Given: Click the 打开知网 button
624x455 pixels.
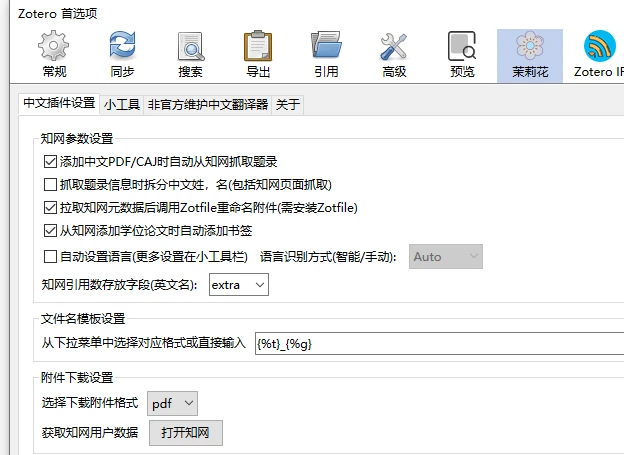Looking at the screenshot, I should click(x=186, y=433).
